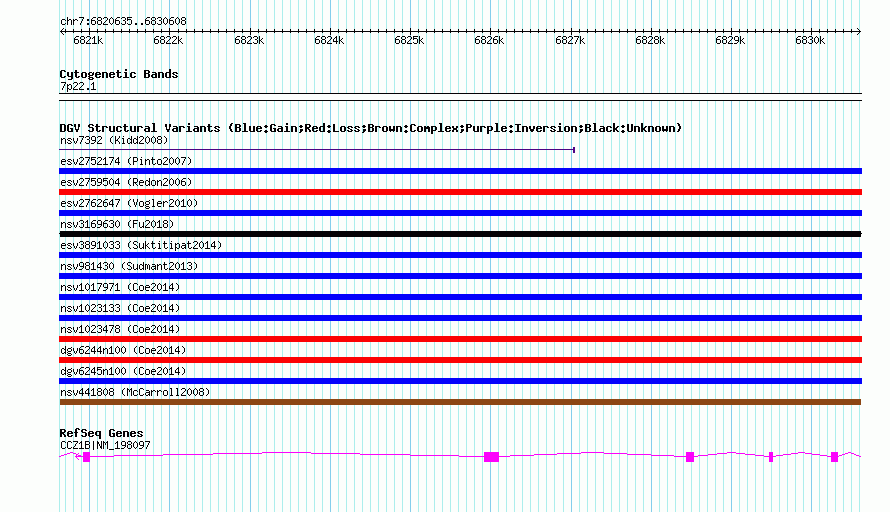Click the 6825k ruler tick label
This screenshot has width=890, height=512.
click(x=409, y=40)
